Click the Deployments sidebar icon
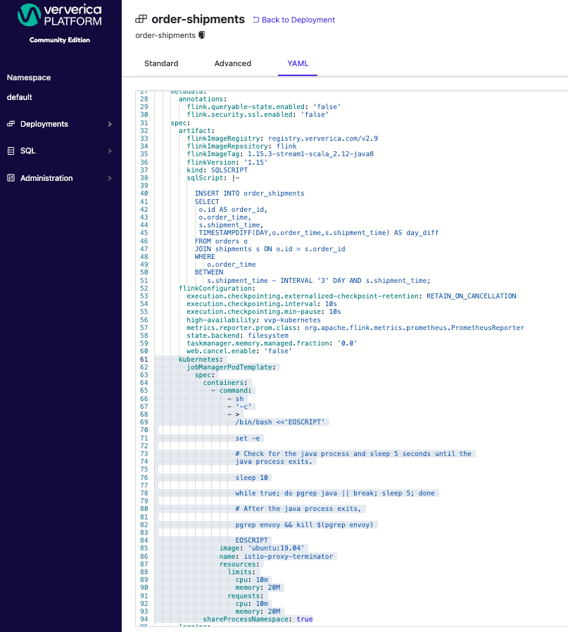568x632 pixels. [11, 124]
